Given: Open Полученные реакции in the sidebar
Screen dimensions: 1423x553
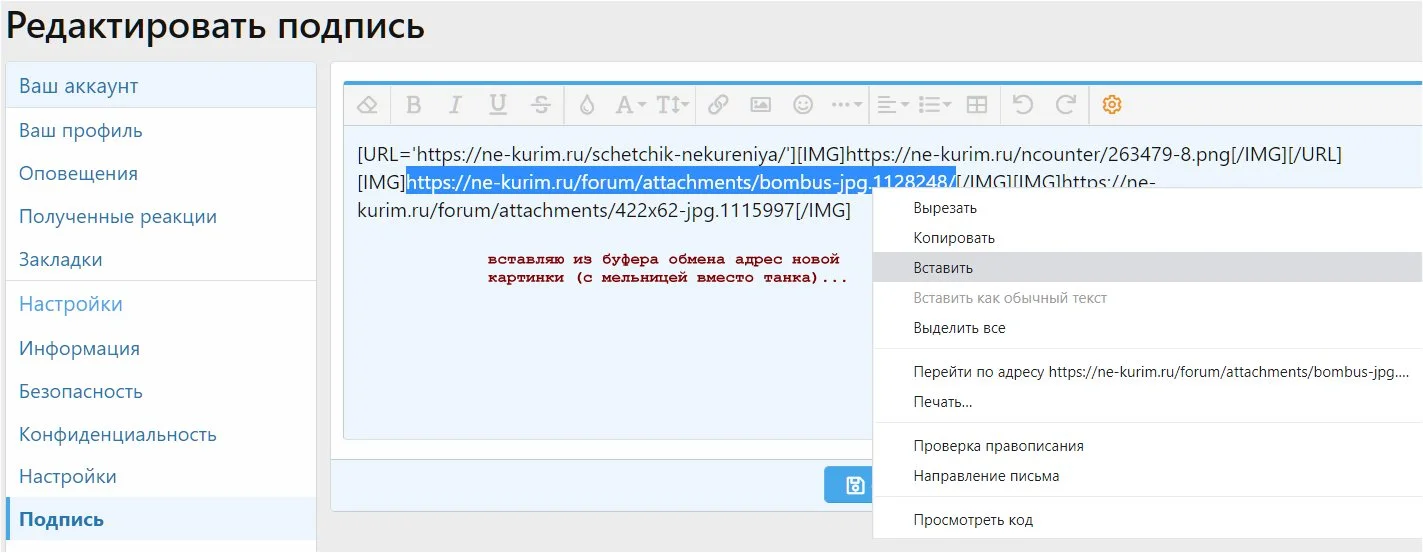Looking at the screenshot, I should pos(161,217).
